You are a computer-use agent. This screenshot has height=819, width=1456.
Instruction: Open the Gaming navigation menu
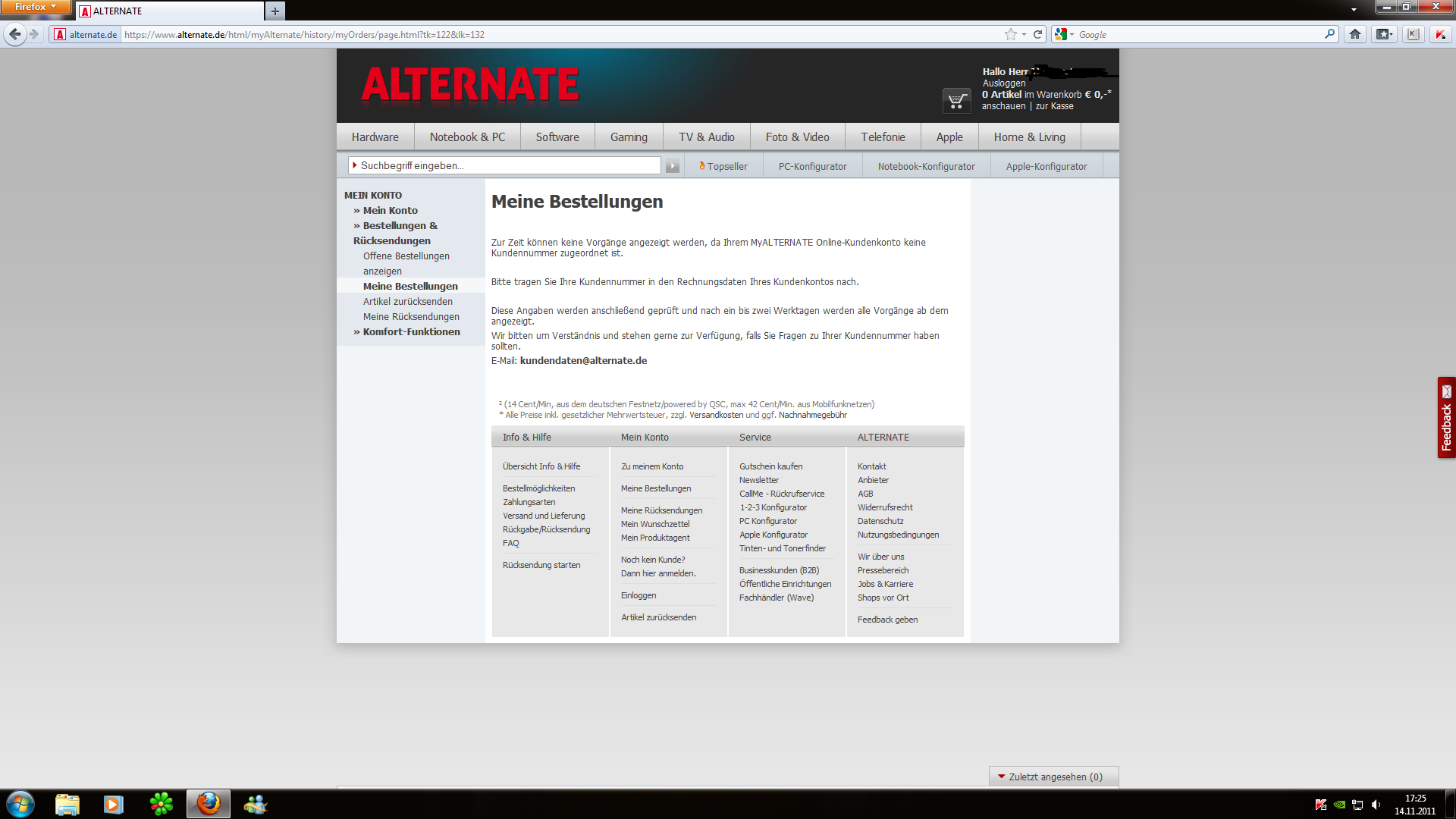[x=629, y=137]
